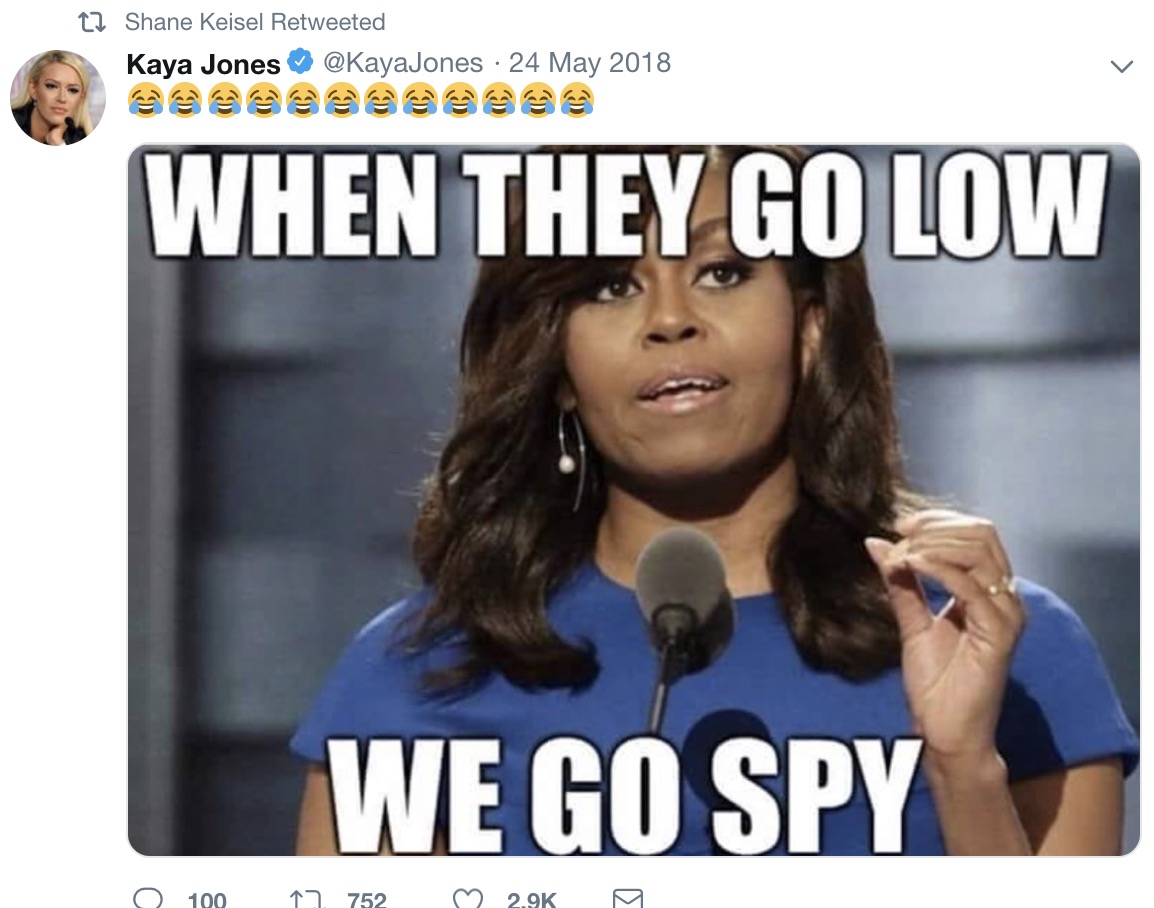Click the retweet count 752

(367, 899)
